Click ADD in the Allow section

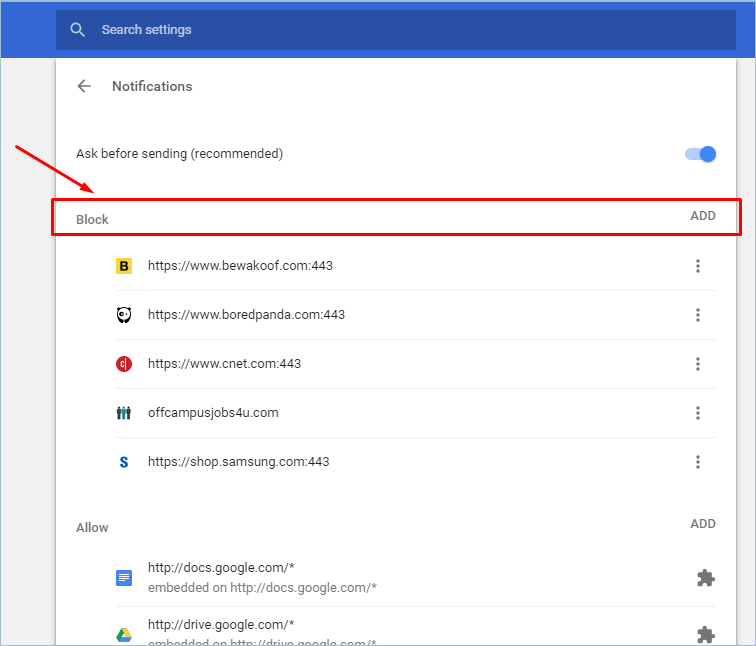pos(703,524)
